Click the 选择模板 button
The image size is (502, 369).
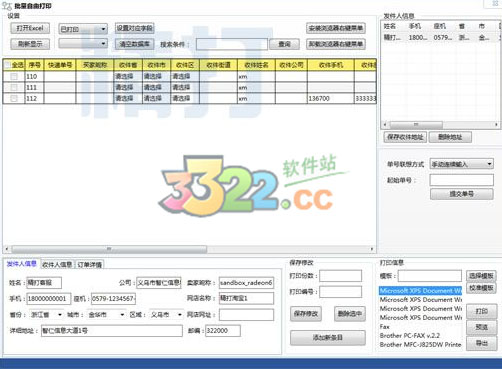pos(481,276)
